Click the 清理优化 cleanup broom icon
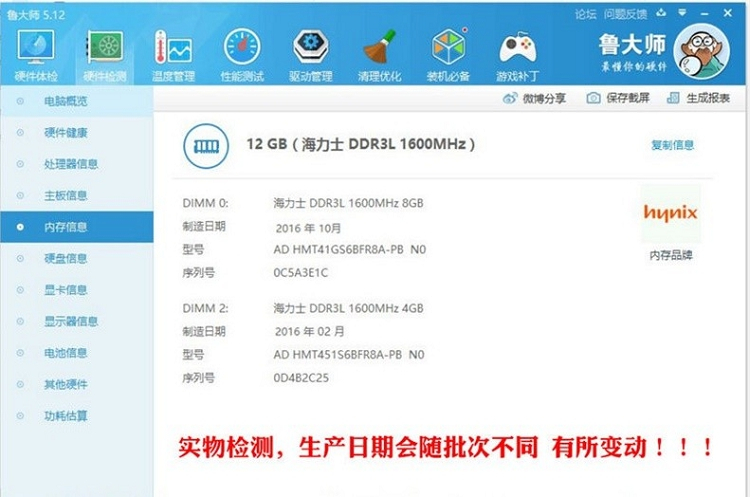The image size is (750, 497). coord(379,47)
